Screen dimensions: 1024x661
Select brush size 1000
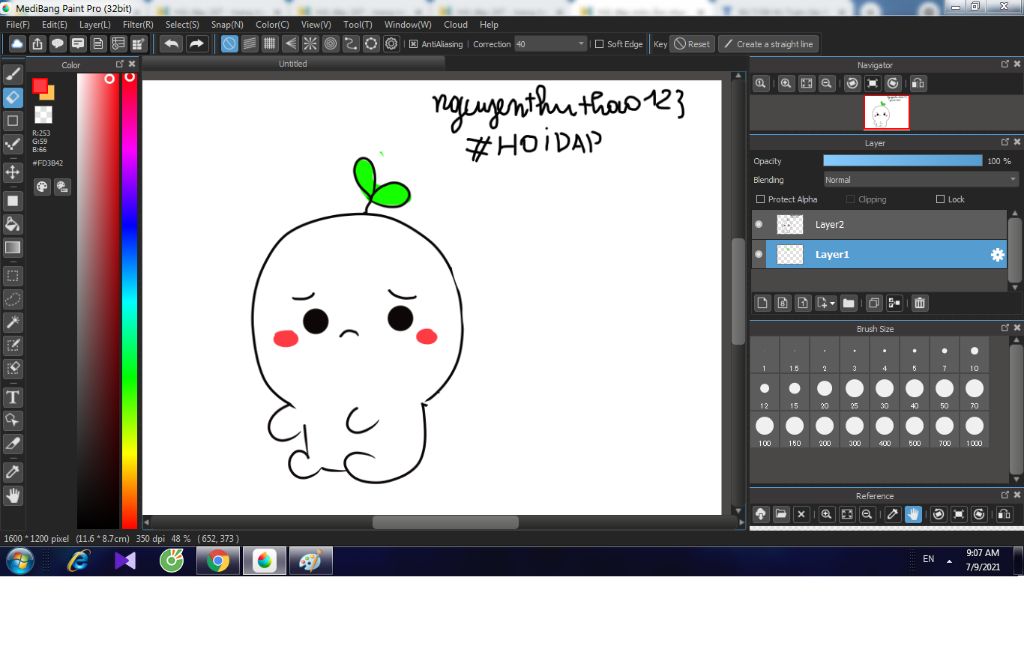click(974, 430)
